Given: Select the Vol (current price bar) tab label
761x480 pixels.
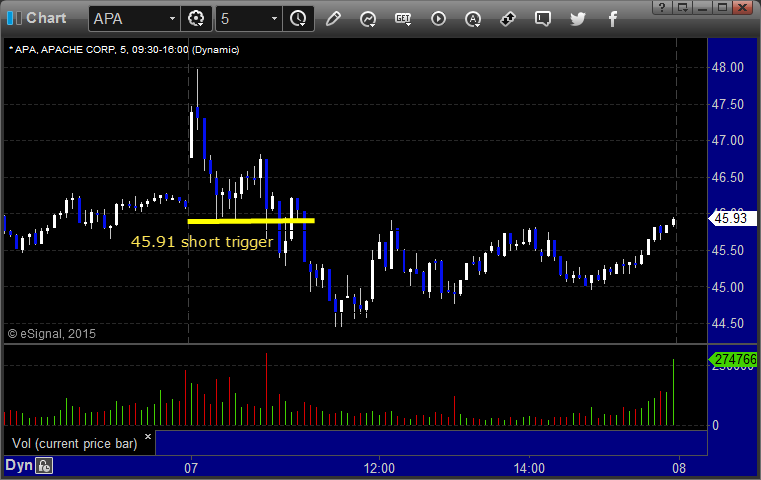Looking at the screenshot, I should (x=75, y=444).
